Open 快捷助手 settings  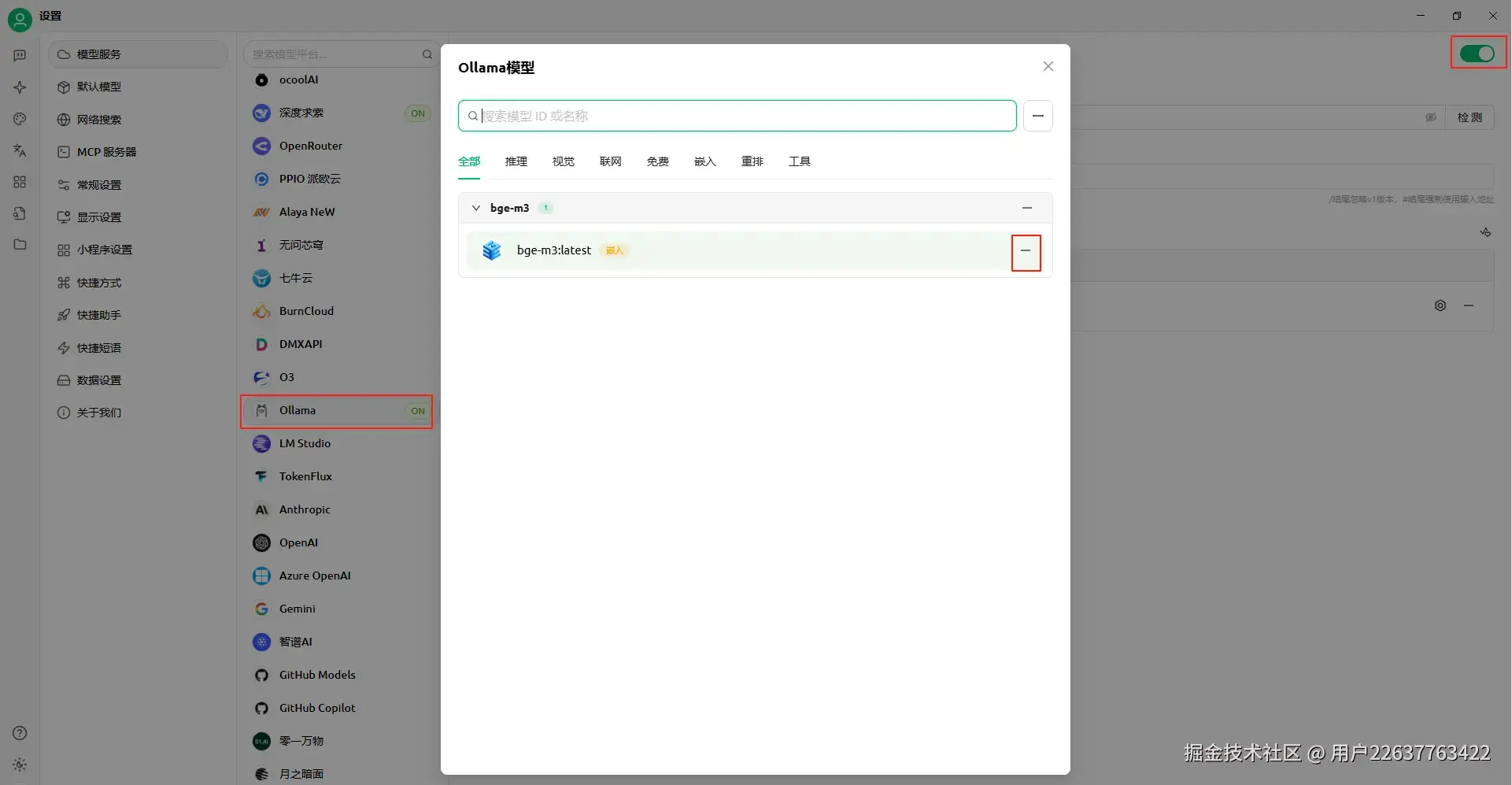click(138, 315)
